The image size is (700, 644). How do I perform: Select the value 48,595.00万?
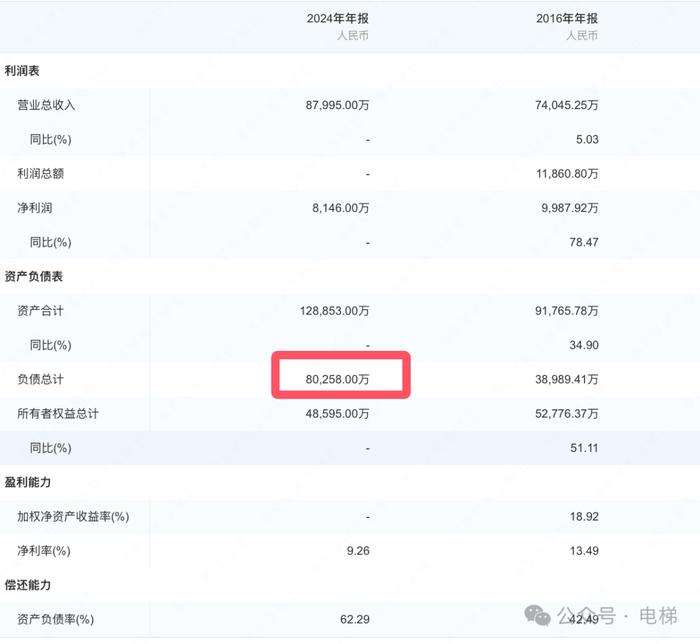[x=338, y=414]
